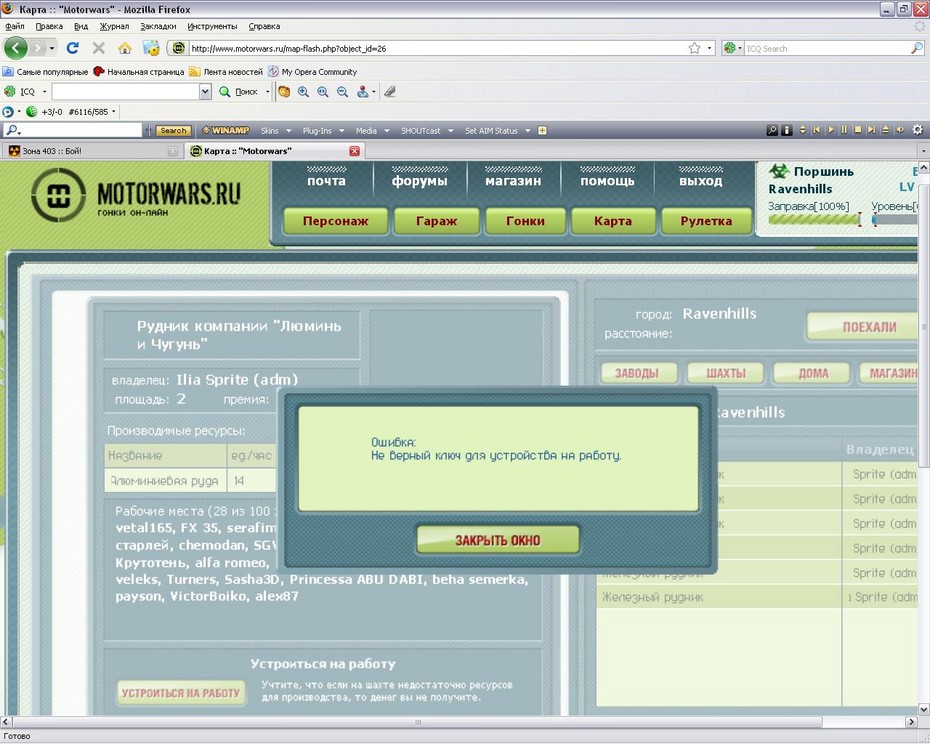
Task: Pause playback in Winamp toolbar
Action: [x=844, y=130]
